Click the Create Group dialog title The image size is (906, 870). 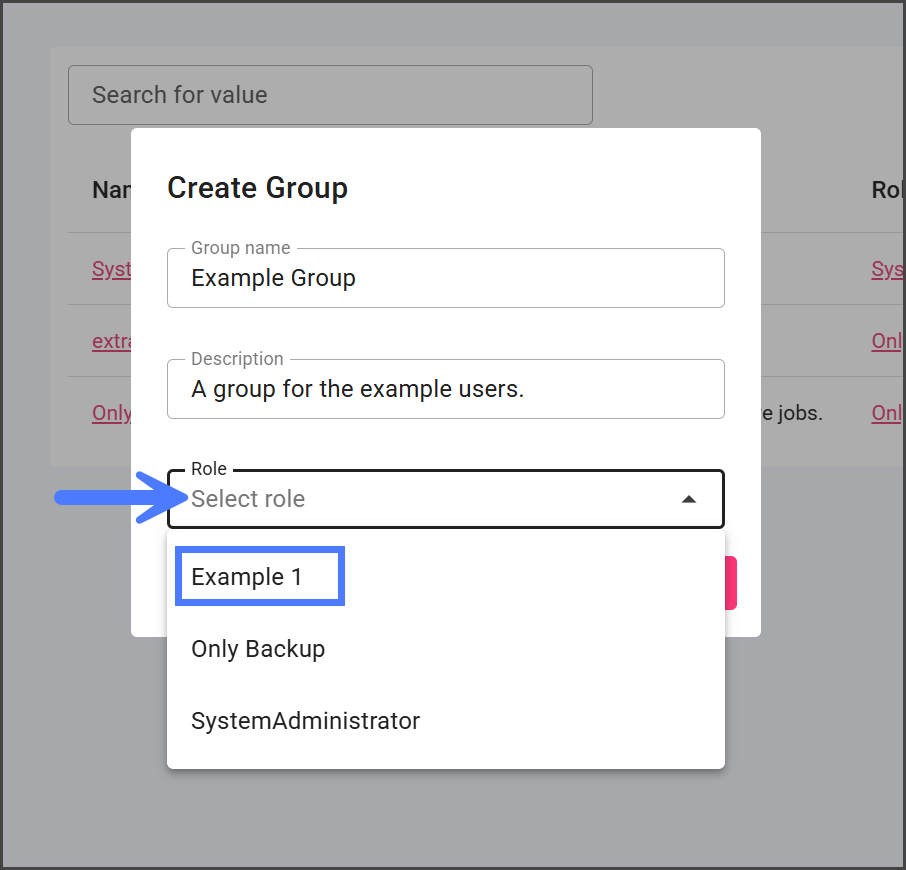(257, 188)
